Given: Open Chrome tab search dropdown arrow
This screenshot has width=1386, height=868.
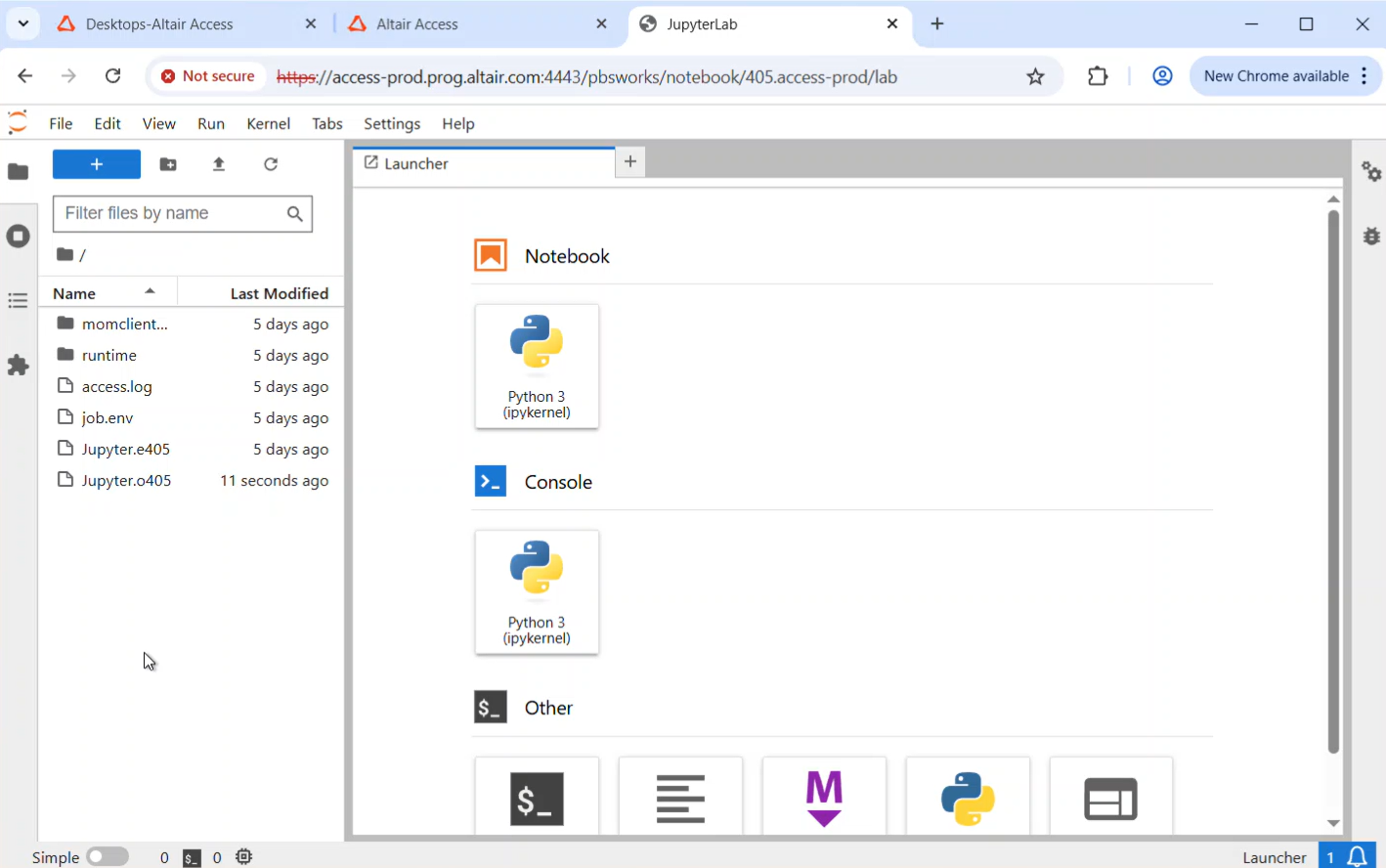Looking at the screenshot, I should click(23, 23).
